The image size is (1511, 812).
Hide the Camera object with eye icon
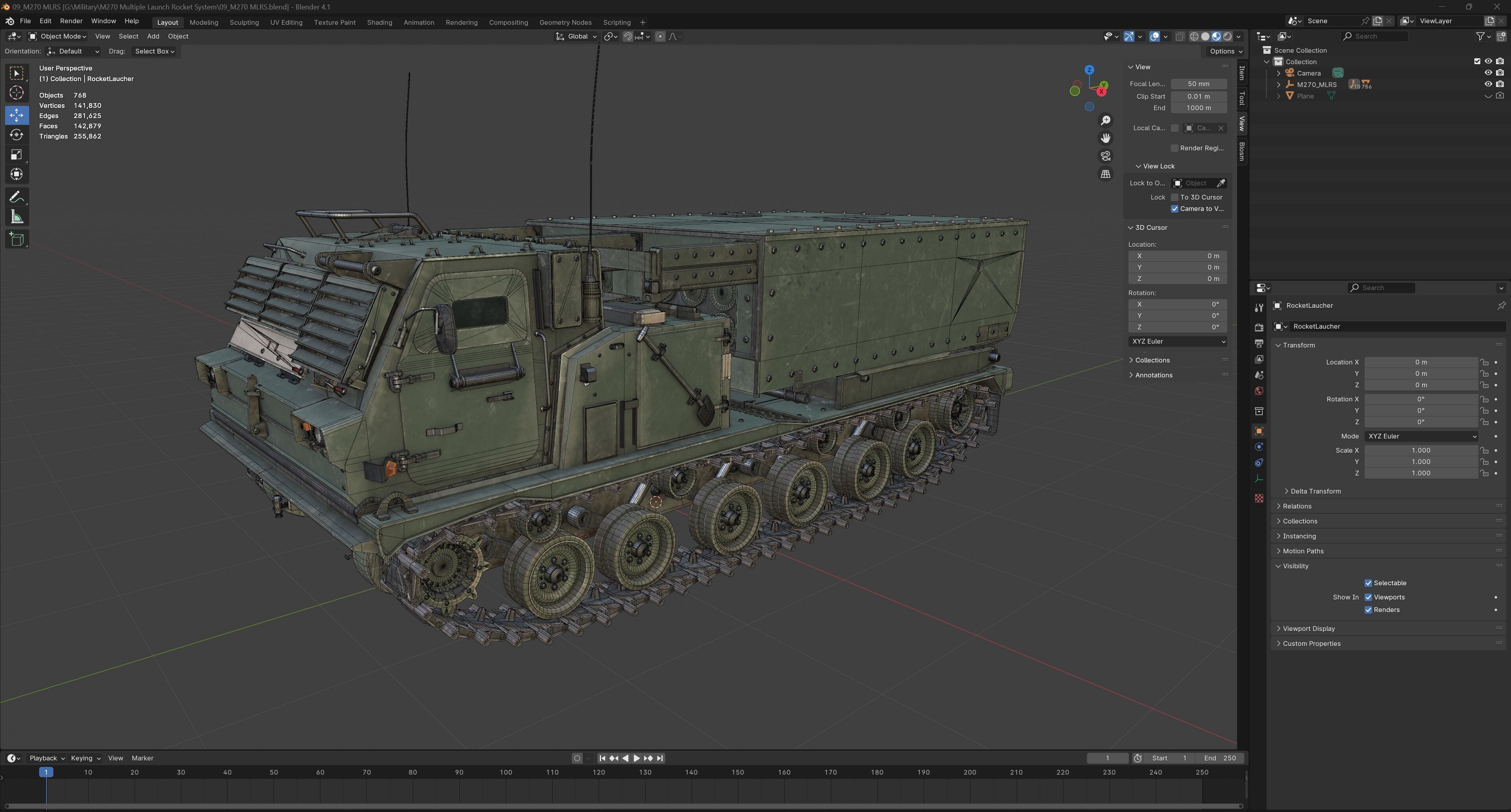click(x=1488, y=73)
